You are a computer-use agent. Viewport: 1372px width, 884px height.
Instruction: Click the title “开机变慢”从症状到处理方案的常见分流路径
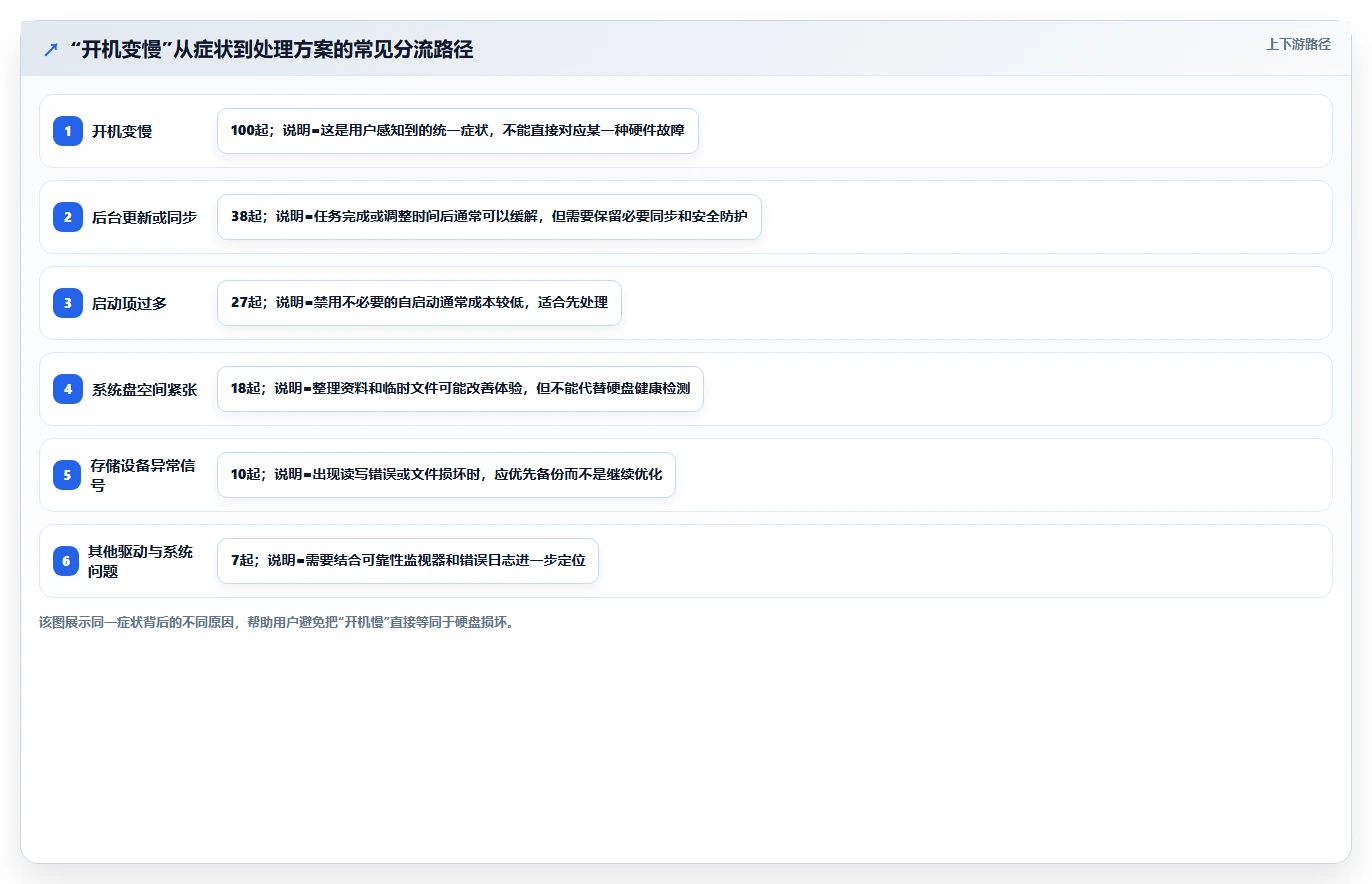coord(272,50)
